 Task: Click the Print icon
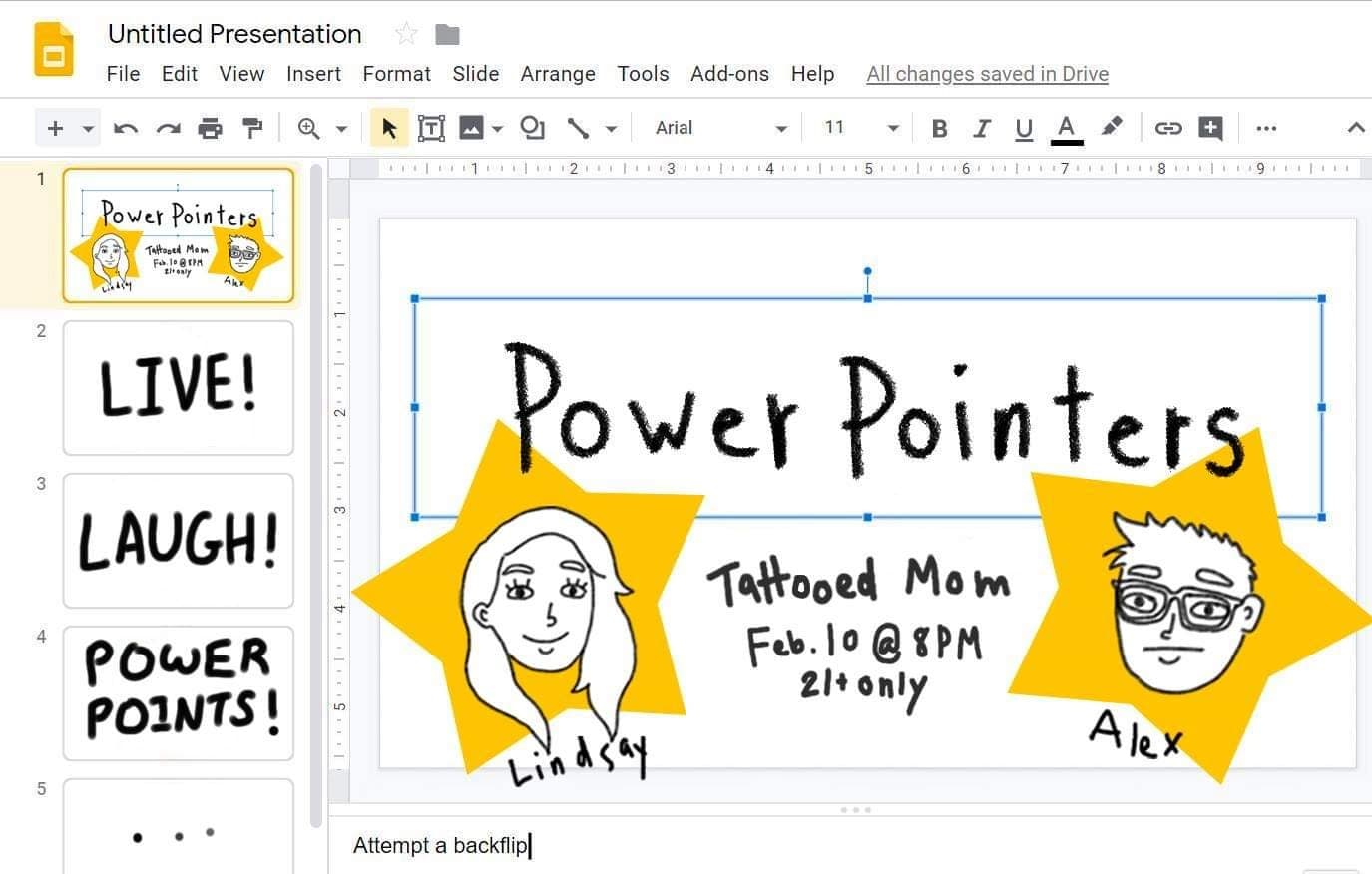click(210, 128)
